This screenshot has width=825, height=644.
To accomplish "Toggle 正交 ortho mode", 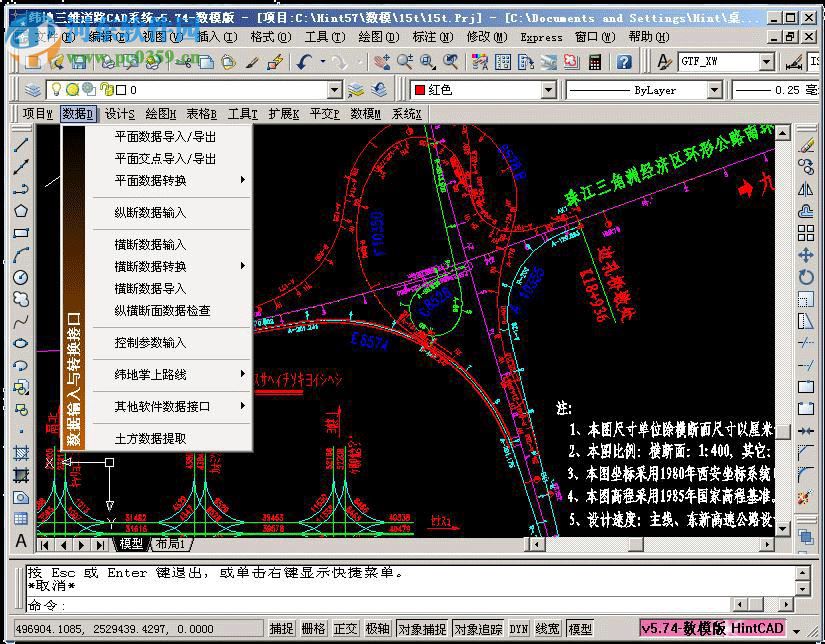I will click(345, 629).
